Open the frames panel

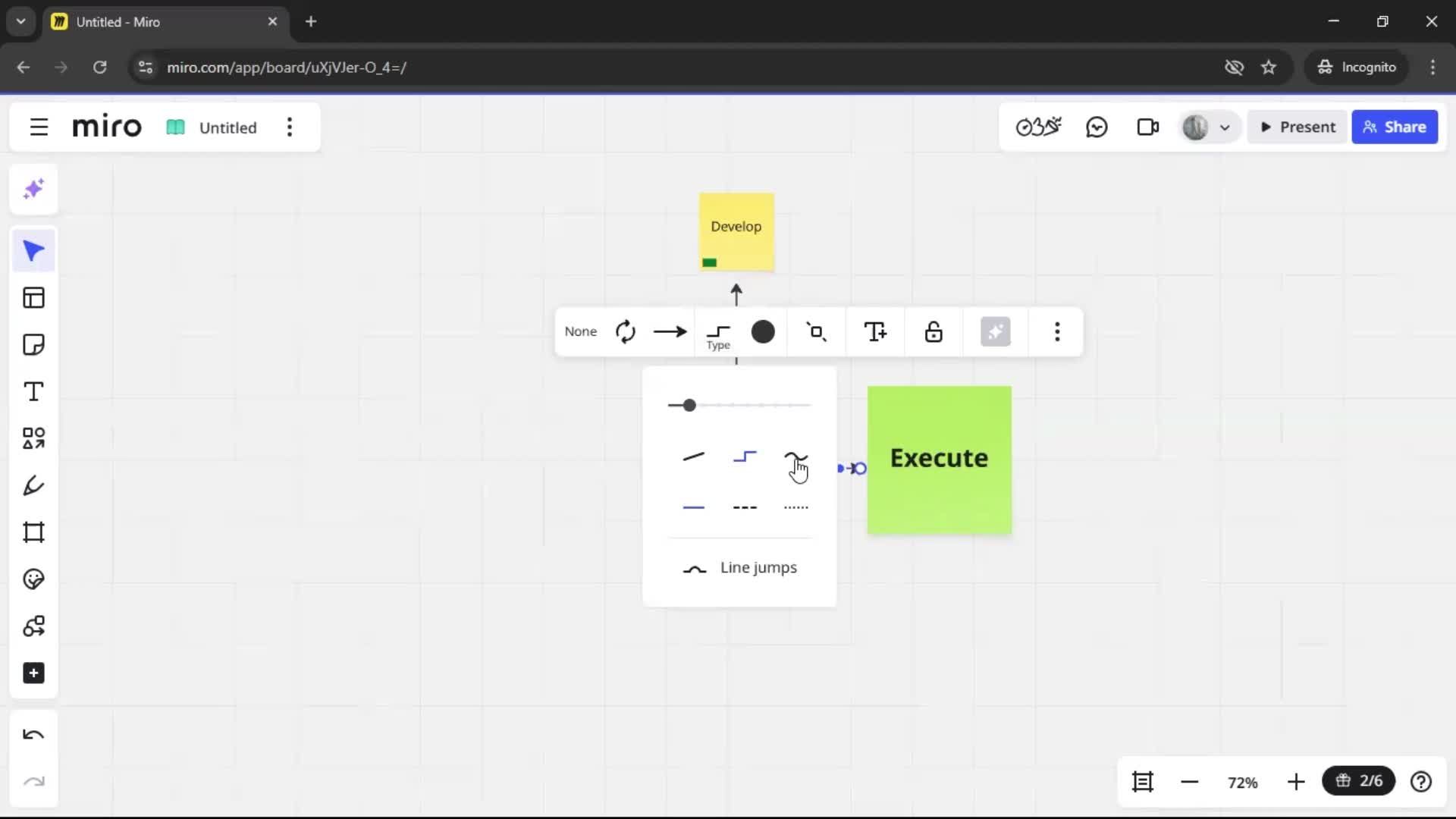click(1142, 782)
